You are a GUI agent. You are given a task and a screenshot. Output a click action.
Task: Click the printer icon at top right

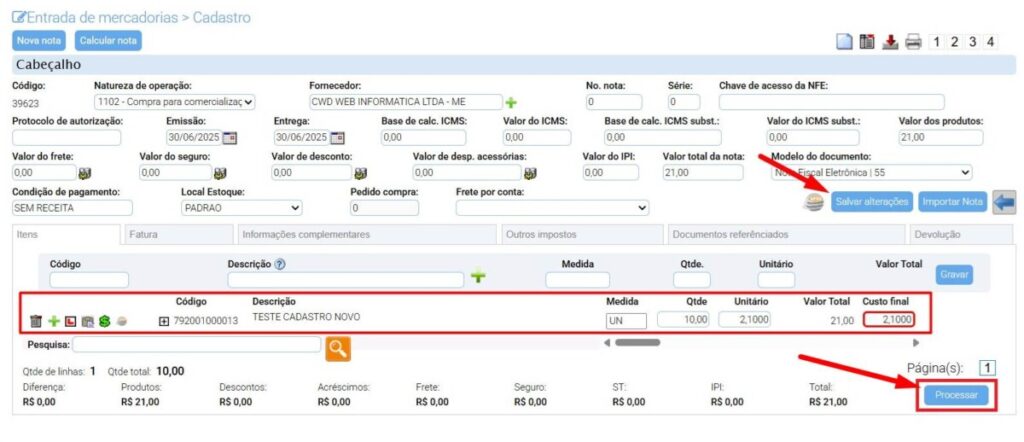913,42
